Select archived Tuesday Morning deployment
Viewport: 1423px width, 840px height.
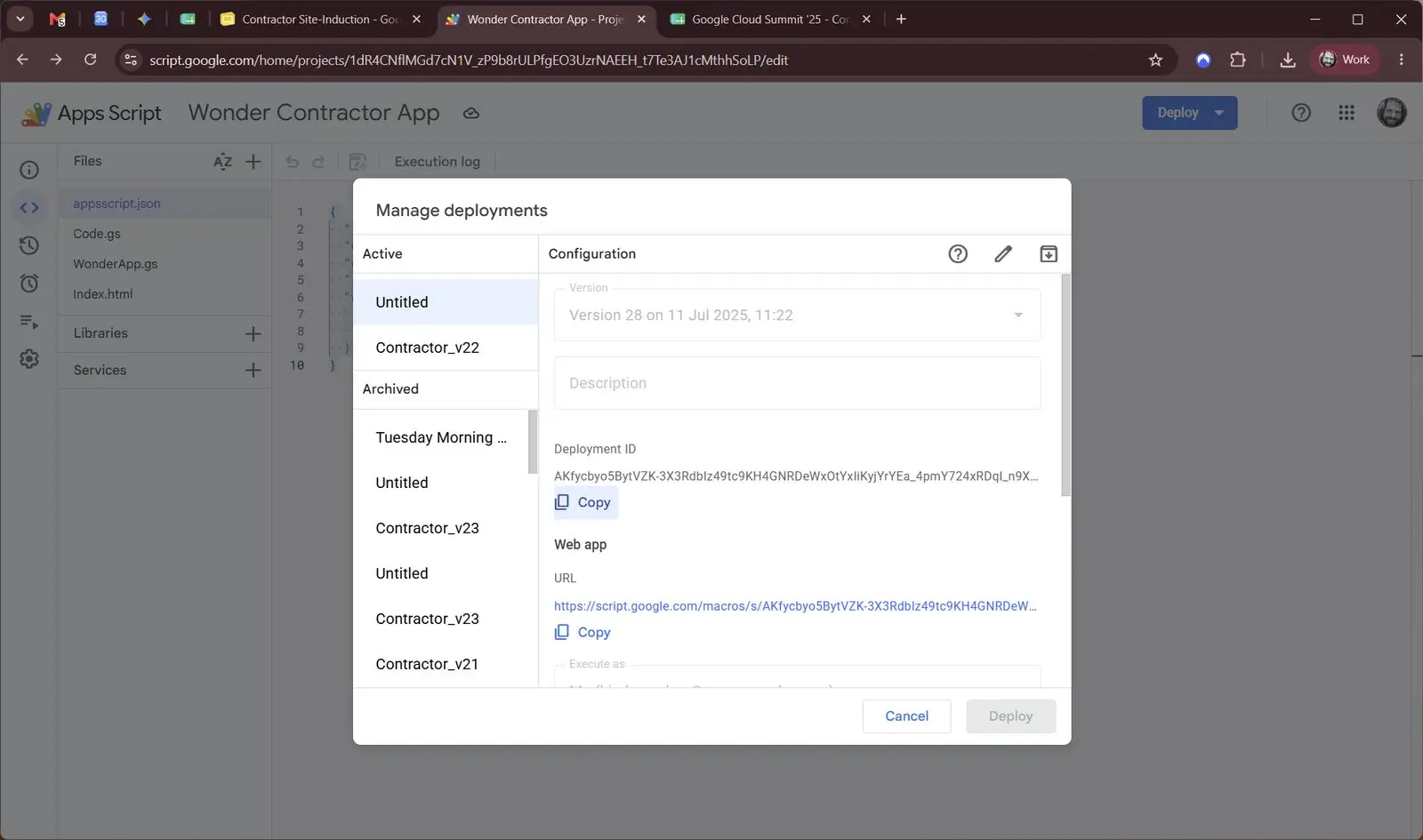pyautogui.click(x=441, y=437)
